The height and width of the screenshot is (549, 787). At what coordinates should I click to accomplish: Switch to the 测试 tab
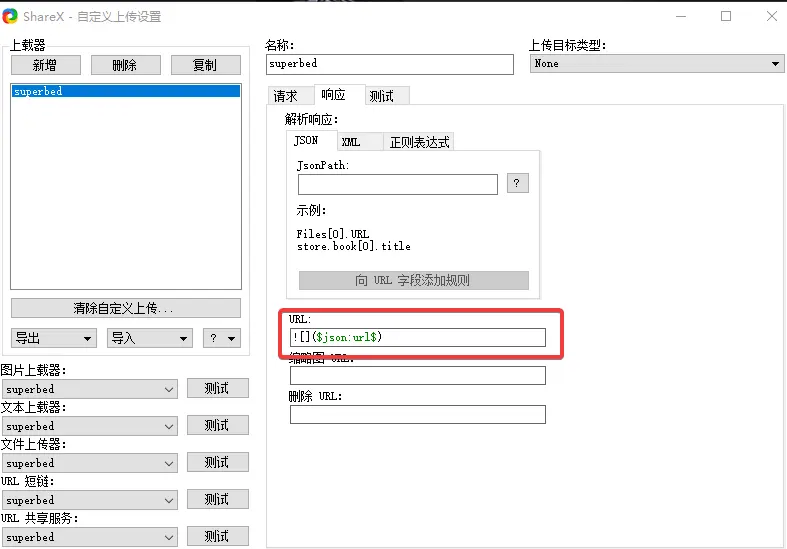pyautogui.click(x=387, y=95)
